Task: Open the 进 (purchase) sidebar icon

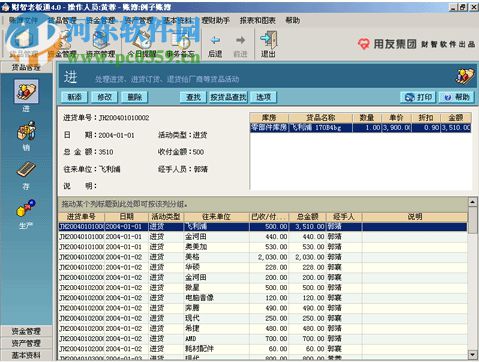Action: pos(26,91)
